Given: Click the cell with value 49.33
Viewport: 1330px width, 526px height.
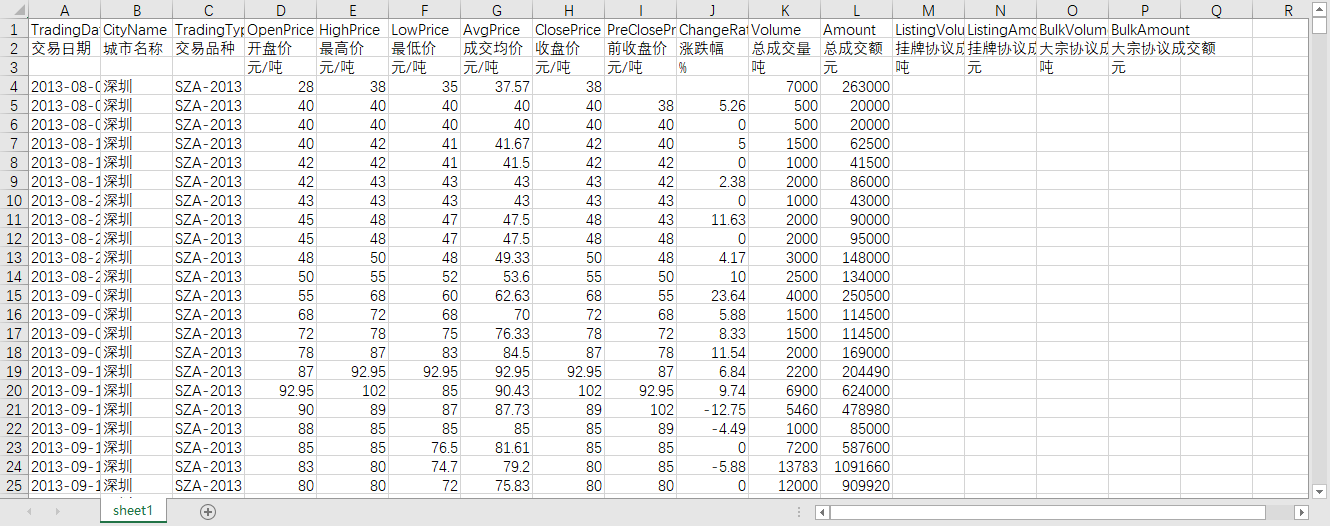Looking at the screenshot, I should tap(496, 257).
